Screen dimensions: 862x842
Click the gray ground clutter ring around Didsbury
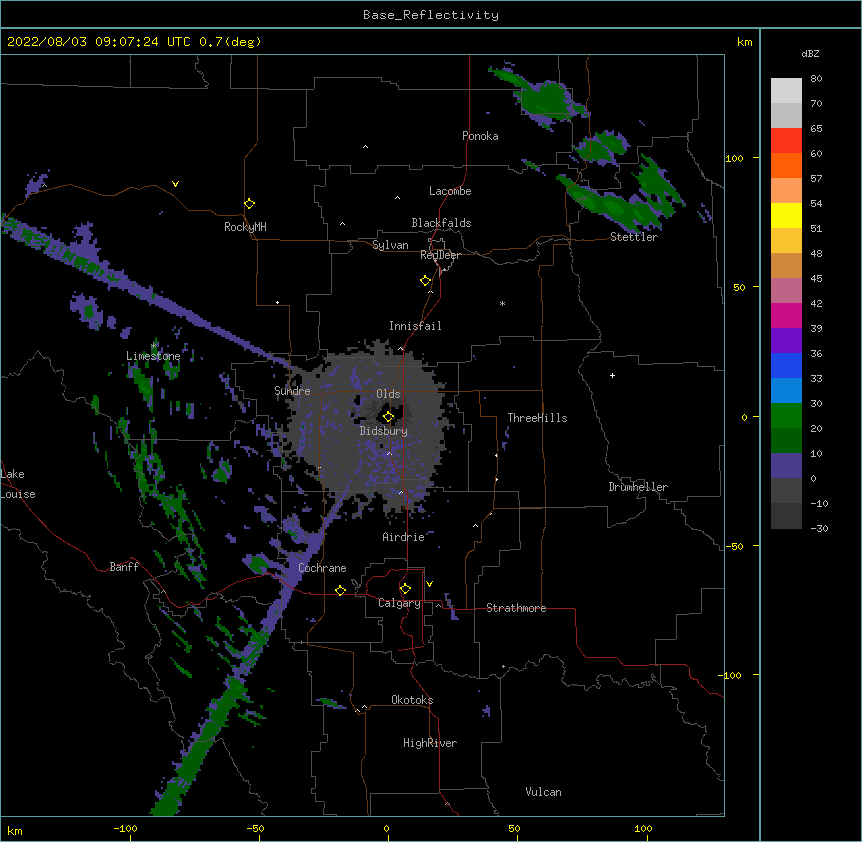point(367,429)
